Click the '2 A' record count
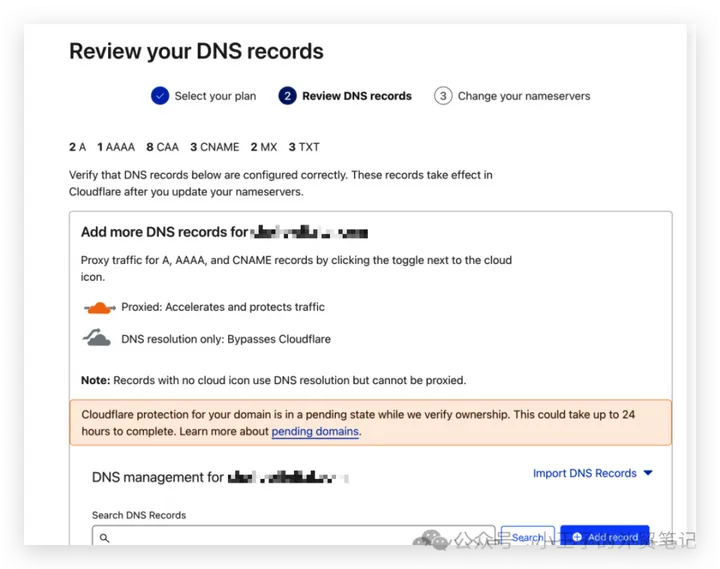Screen dimensions: 720x569 (78, 147)
